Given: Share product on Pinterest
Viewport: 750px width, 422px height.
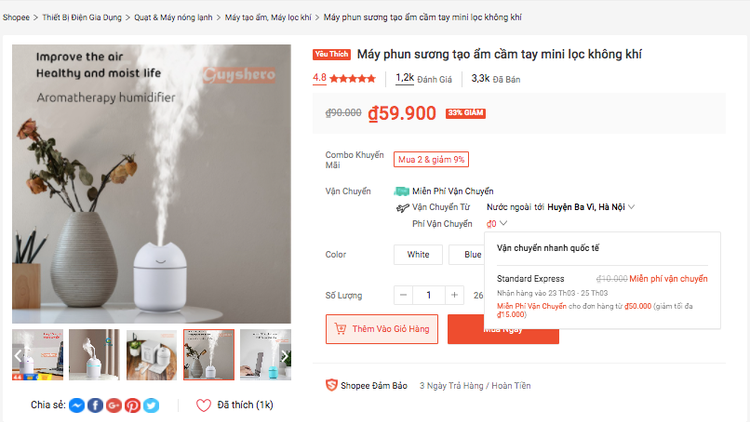Looking at the screenshot, I should click(x=132, y=405).
